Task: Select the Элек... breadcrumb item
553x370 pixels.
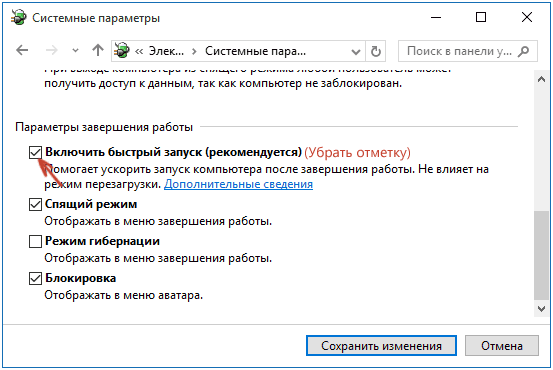Action: point(166,51)
